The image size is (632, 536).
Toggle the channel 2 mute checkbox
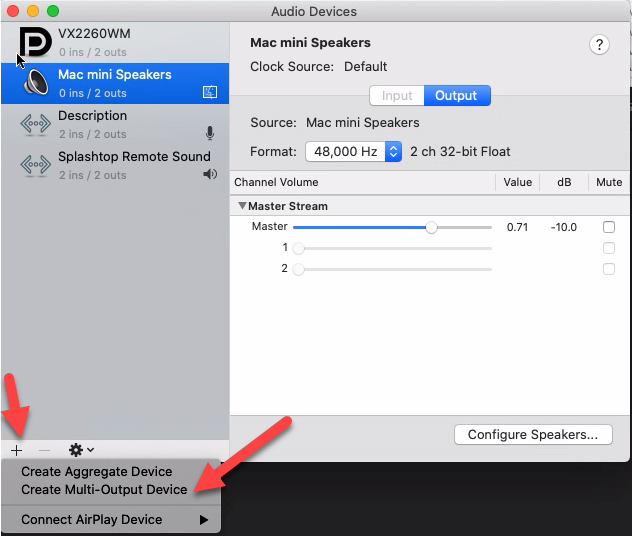608,269
